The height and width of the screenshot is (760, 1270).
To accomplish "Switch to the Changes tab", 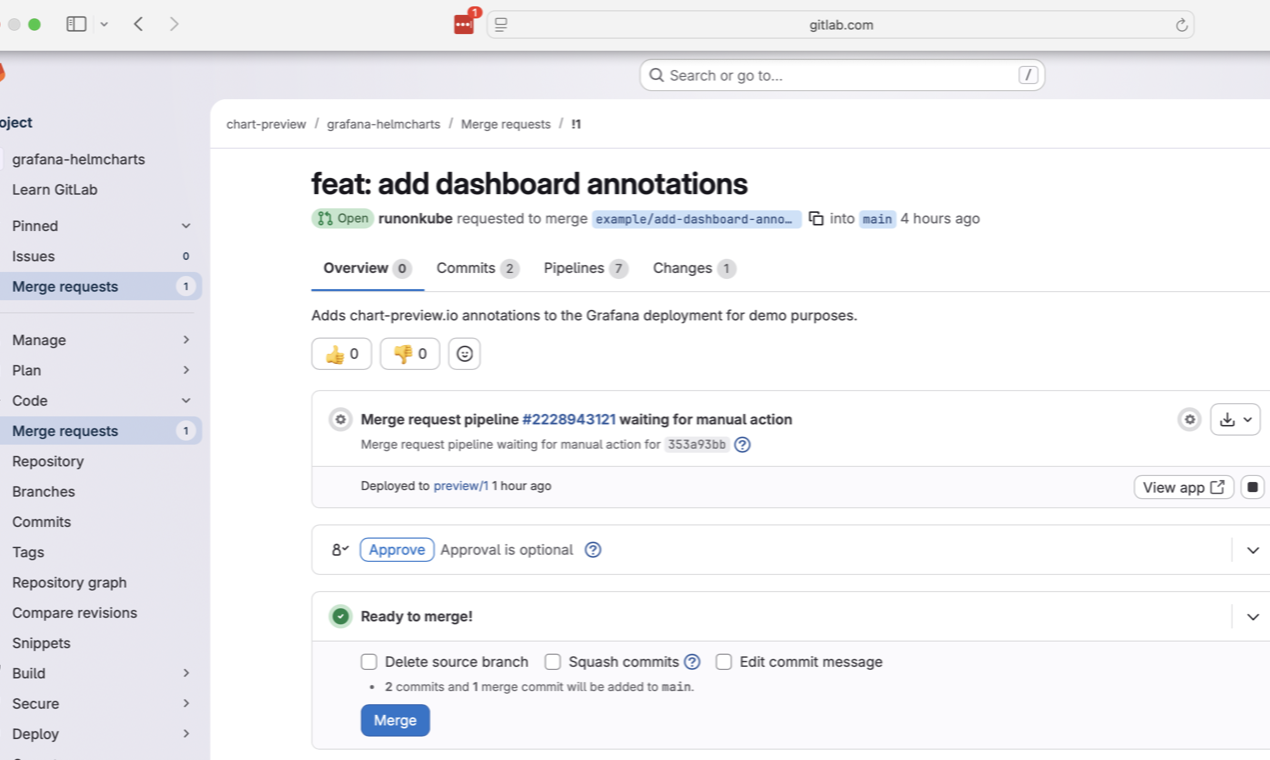I will 695,268.
